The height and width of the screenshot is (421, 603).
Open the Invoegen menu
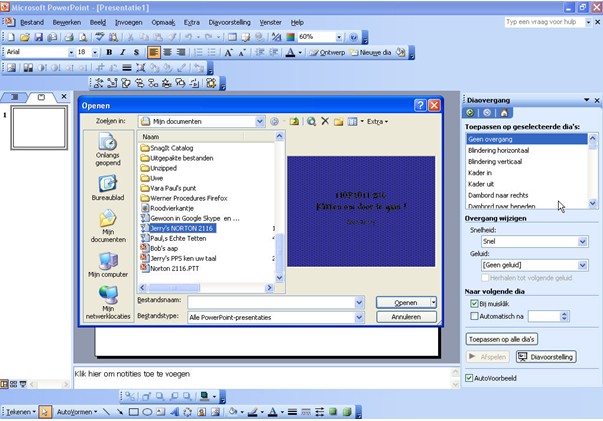(x=128, y=21)
